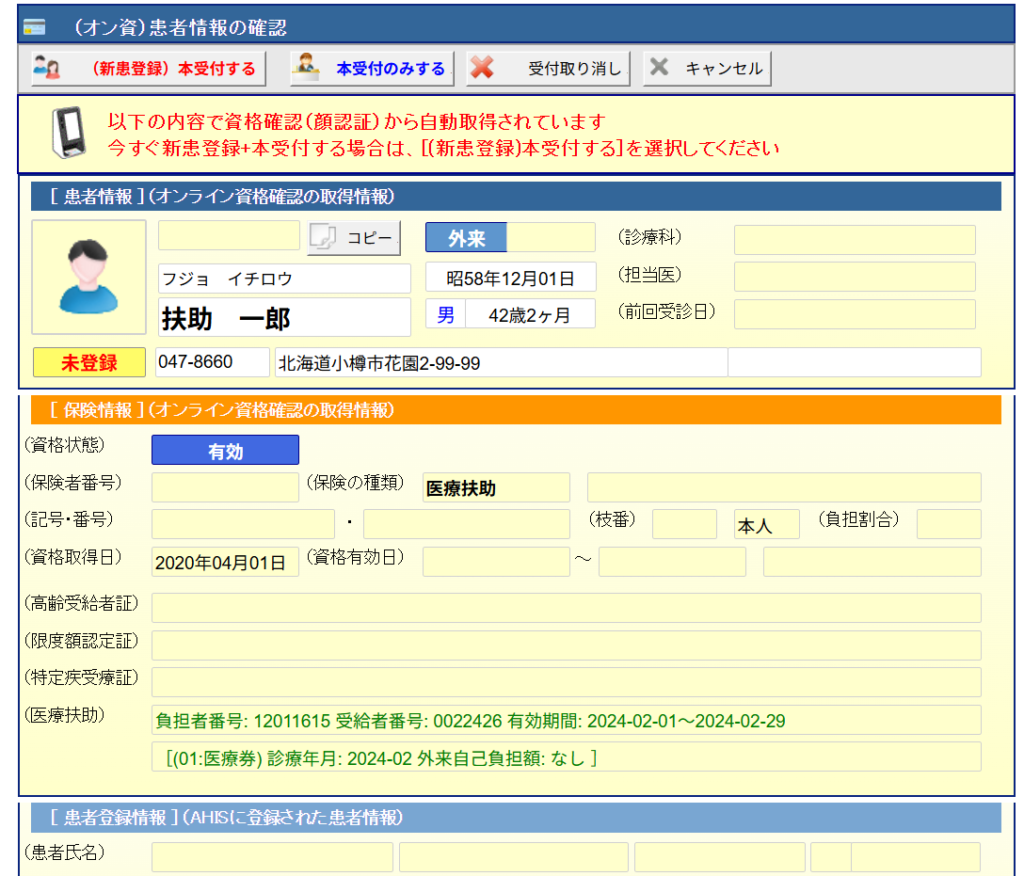Click the blue 有効 qualification status badge

point(225,451)
